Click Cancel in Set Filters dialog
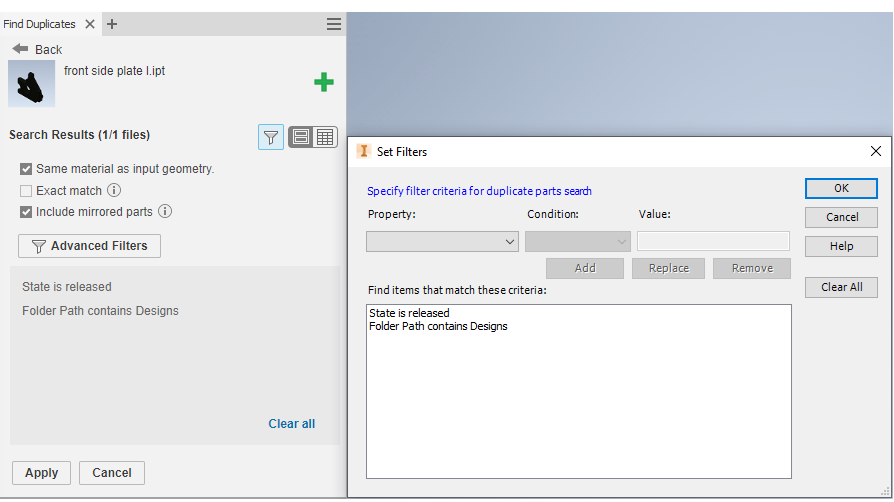 (x=841, y=217)
